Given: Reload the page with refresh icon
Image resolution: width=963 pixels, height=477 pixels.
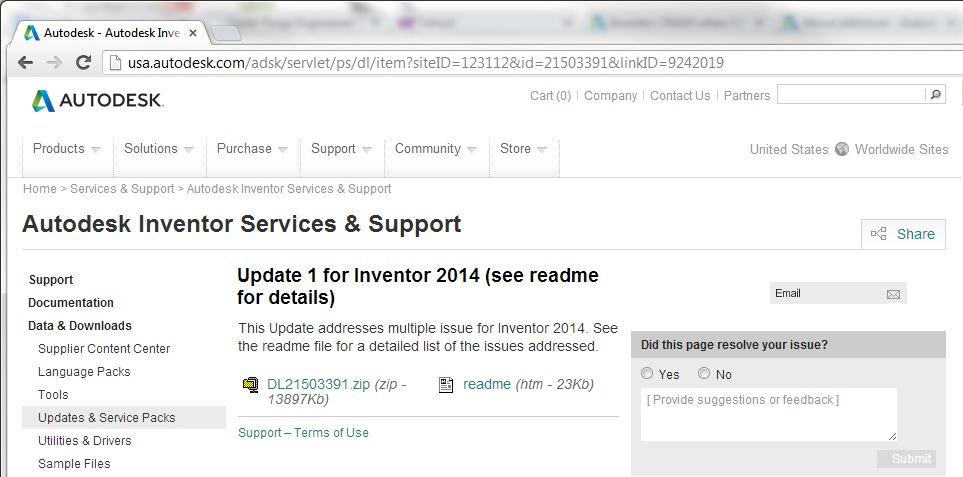Looking at the screenshot, I should (x=84, y=62).
